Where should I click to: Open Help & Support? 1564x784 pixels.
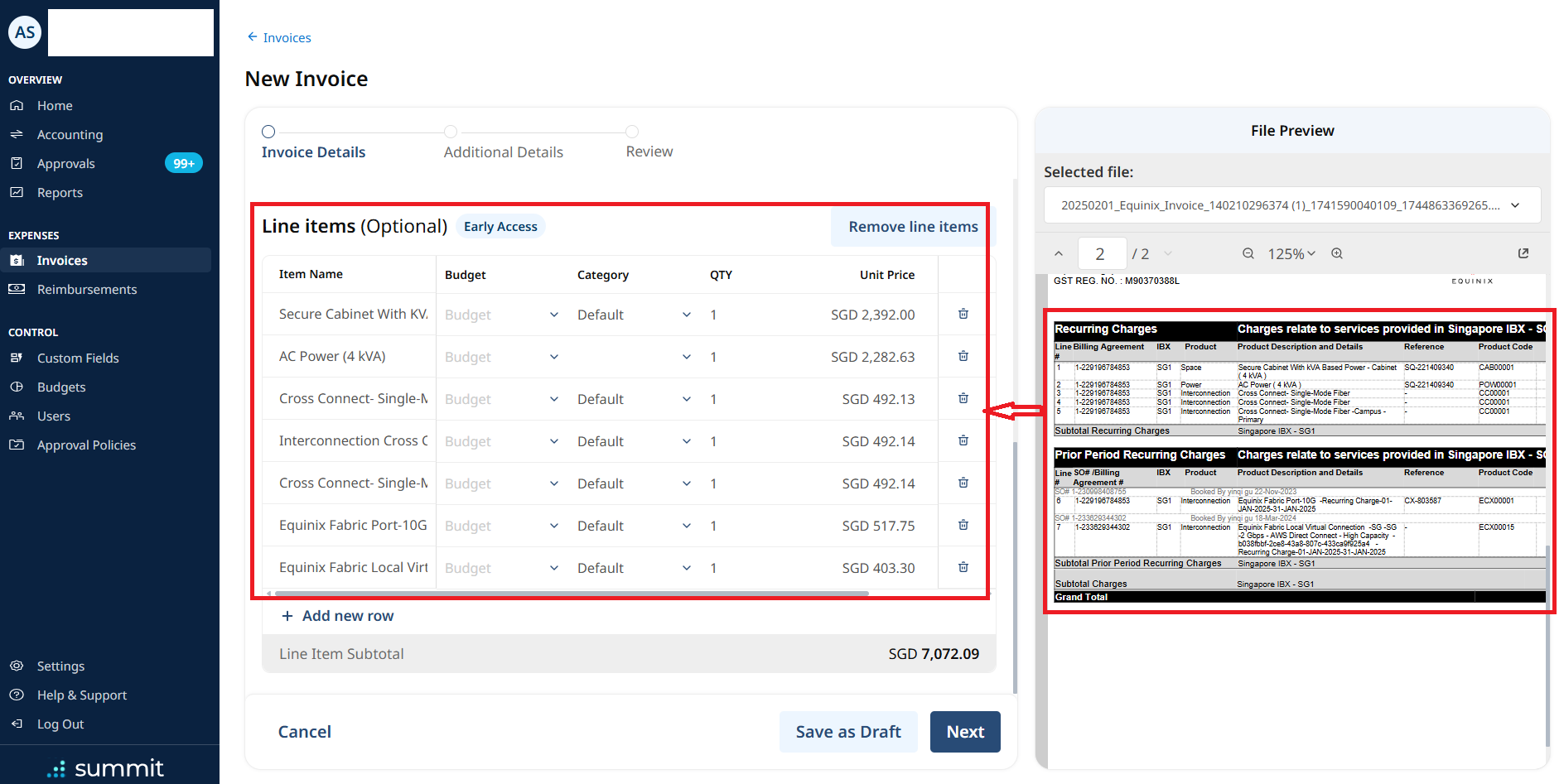(x=82, y=695)
